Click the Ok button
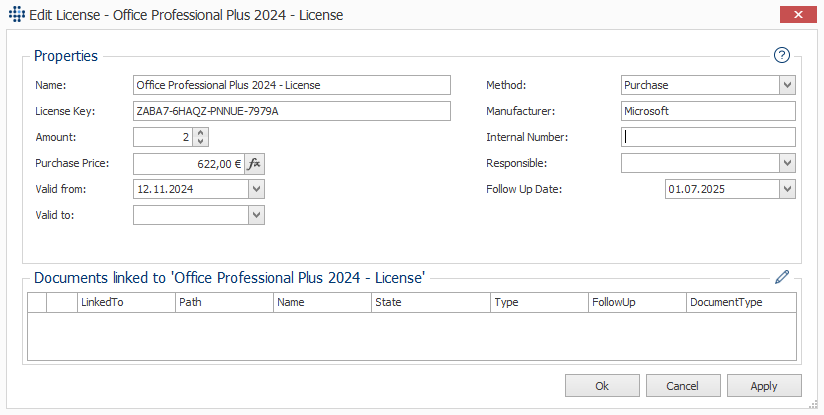The width and height of the screenshot is (824, 415). [x=602, y=386]
